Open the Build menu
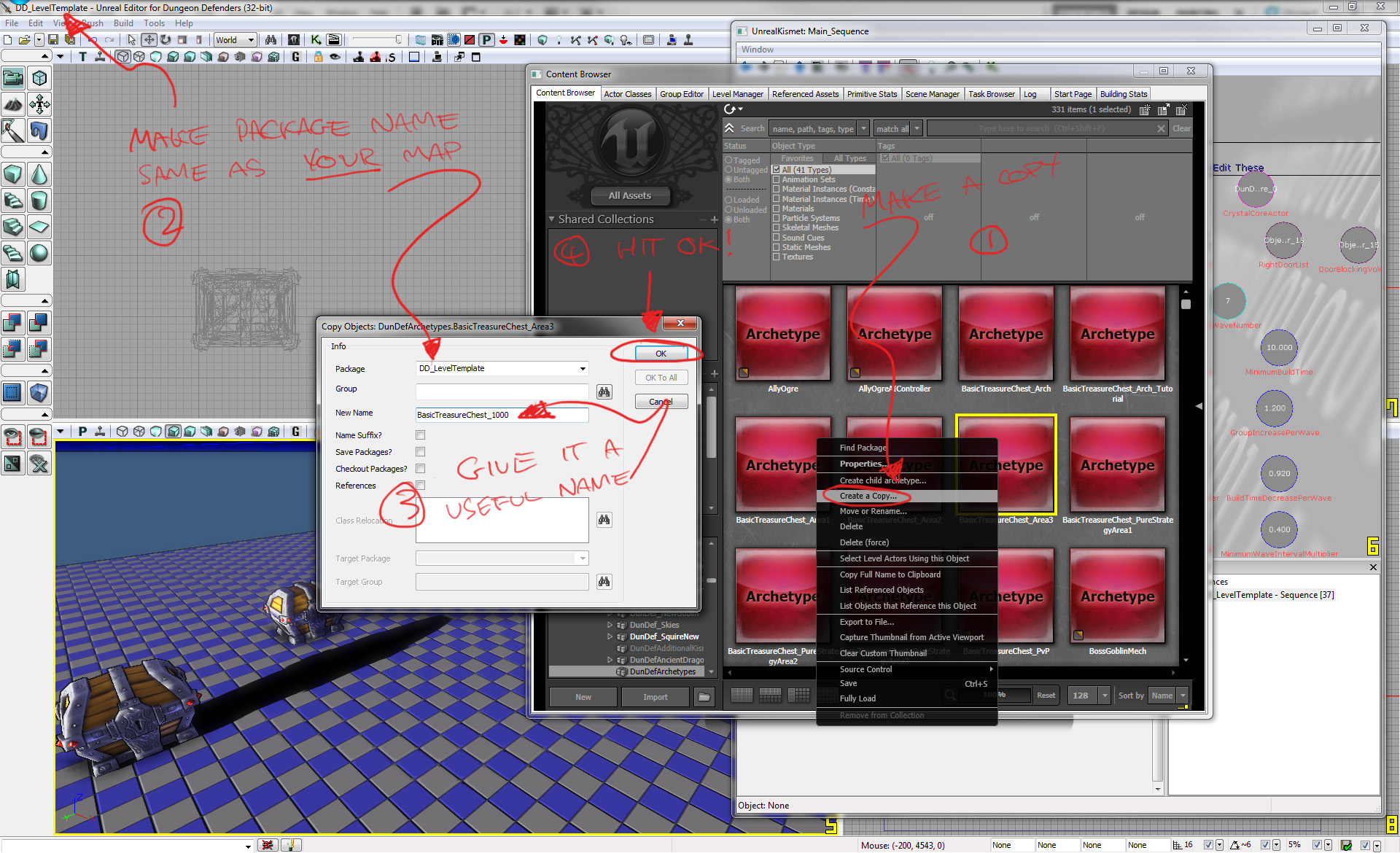 123,23
